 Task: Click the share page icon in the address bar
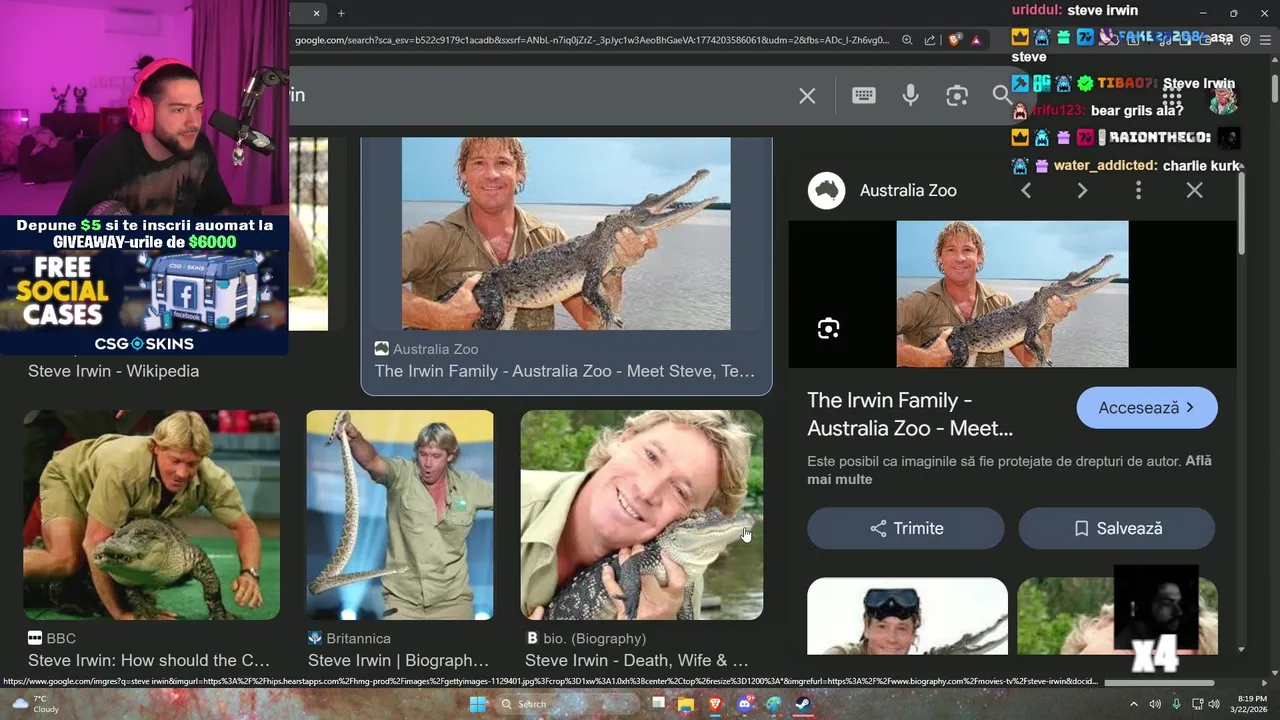coord(930,40)
